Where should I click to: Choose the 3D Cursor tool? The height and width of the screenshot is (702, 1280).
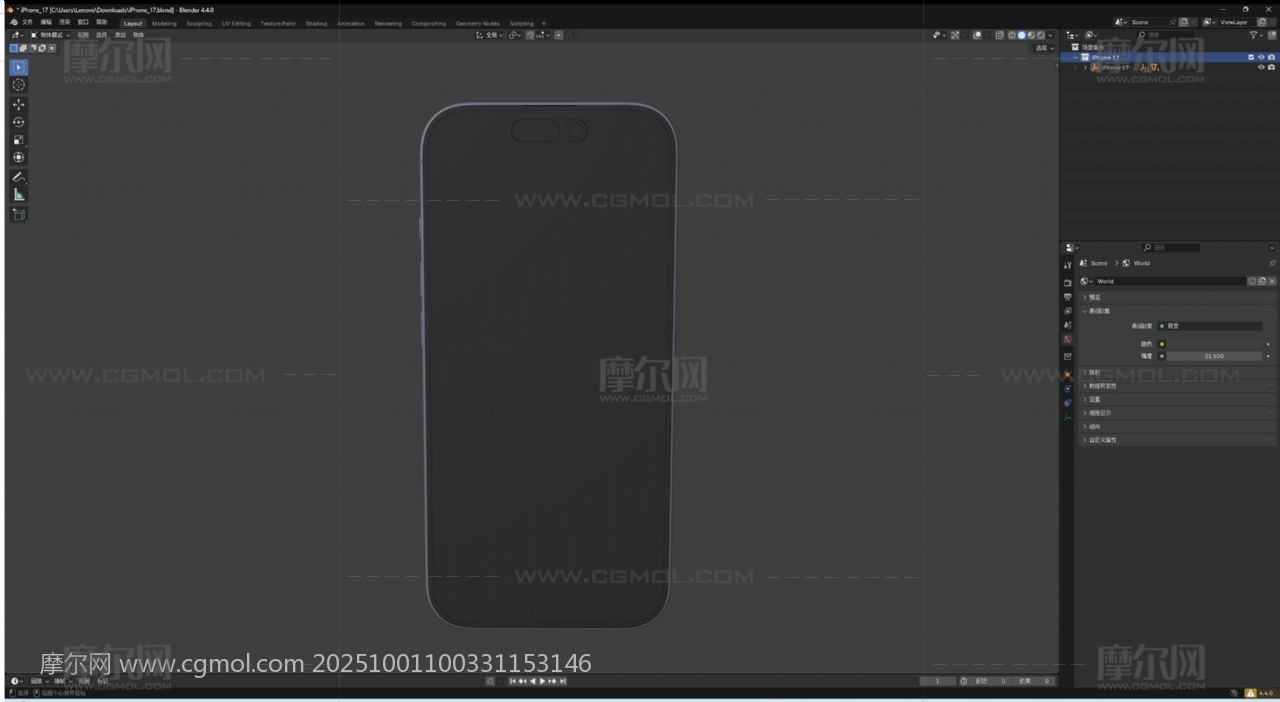tap(19, 85)
